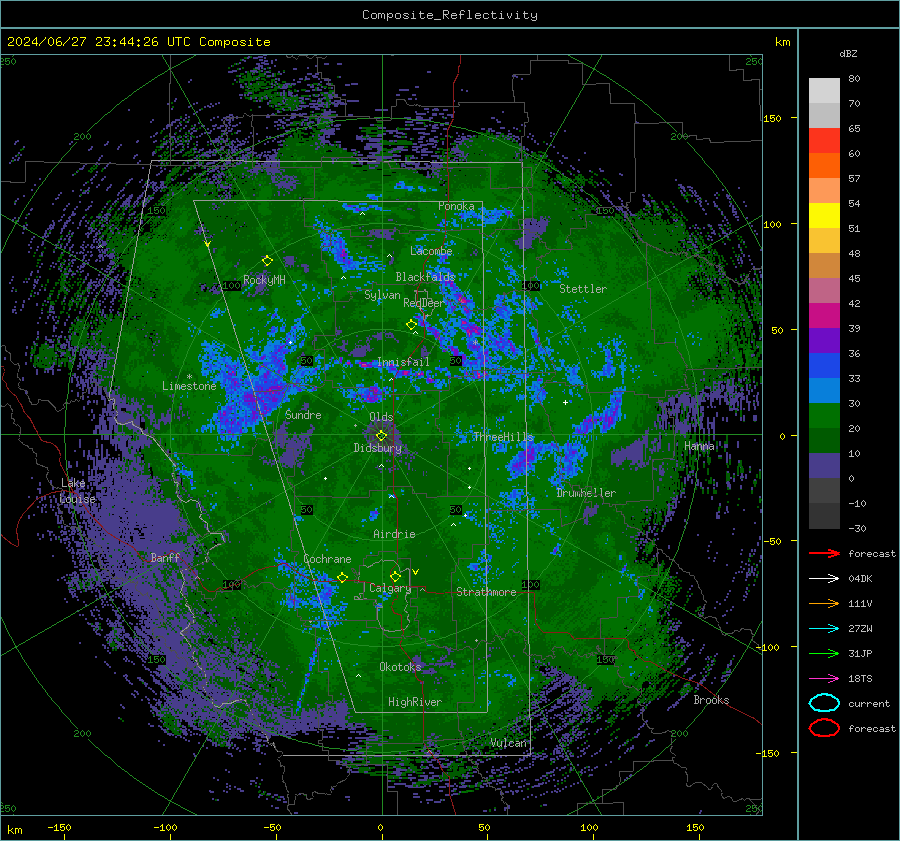Select the Cochrane label
This screenshot has height=841, width=900.
(x=327, y=559)
